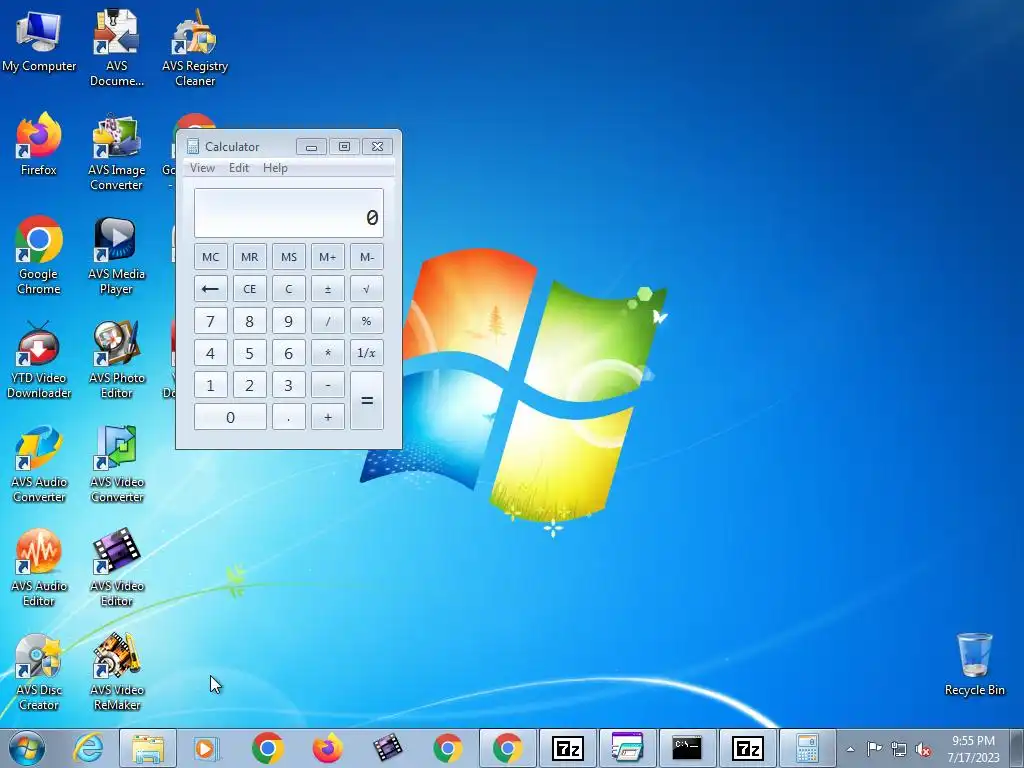Click the square root button

367,289
